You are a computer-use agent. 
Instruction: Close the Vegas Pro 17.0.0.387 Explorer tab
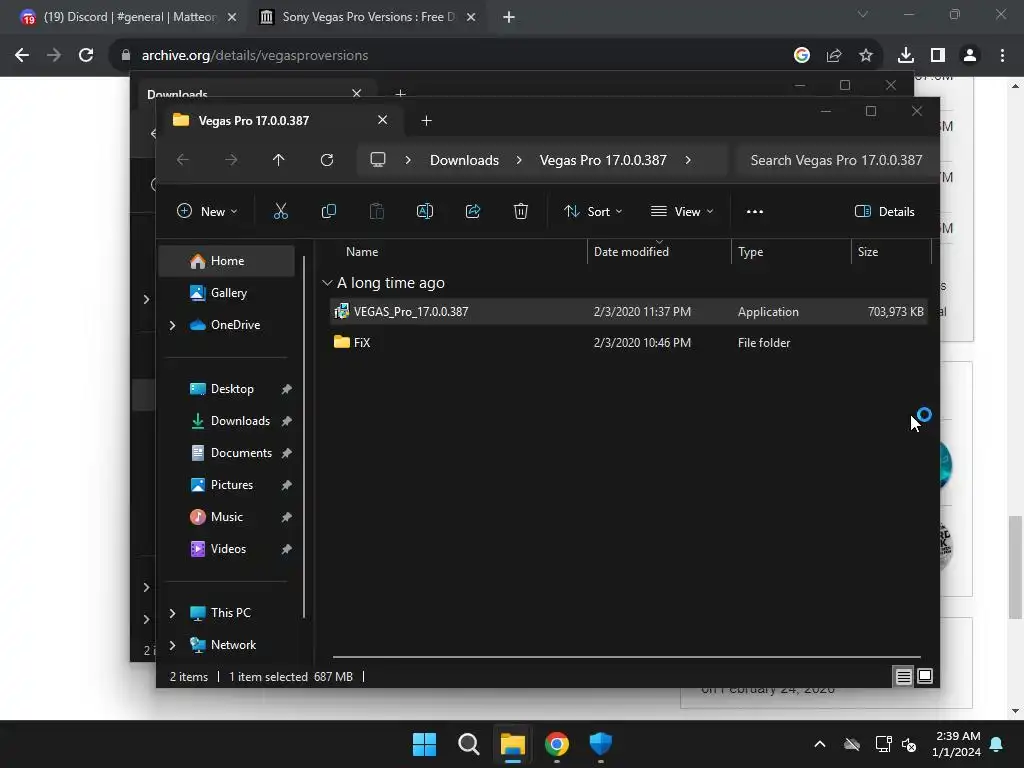(383, 120)
